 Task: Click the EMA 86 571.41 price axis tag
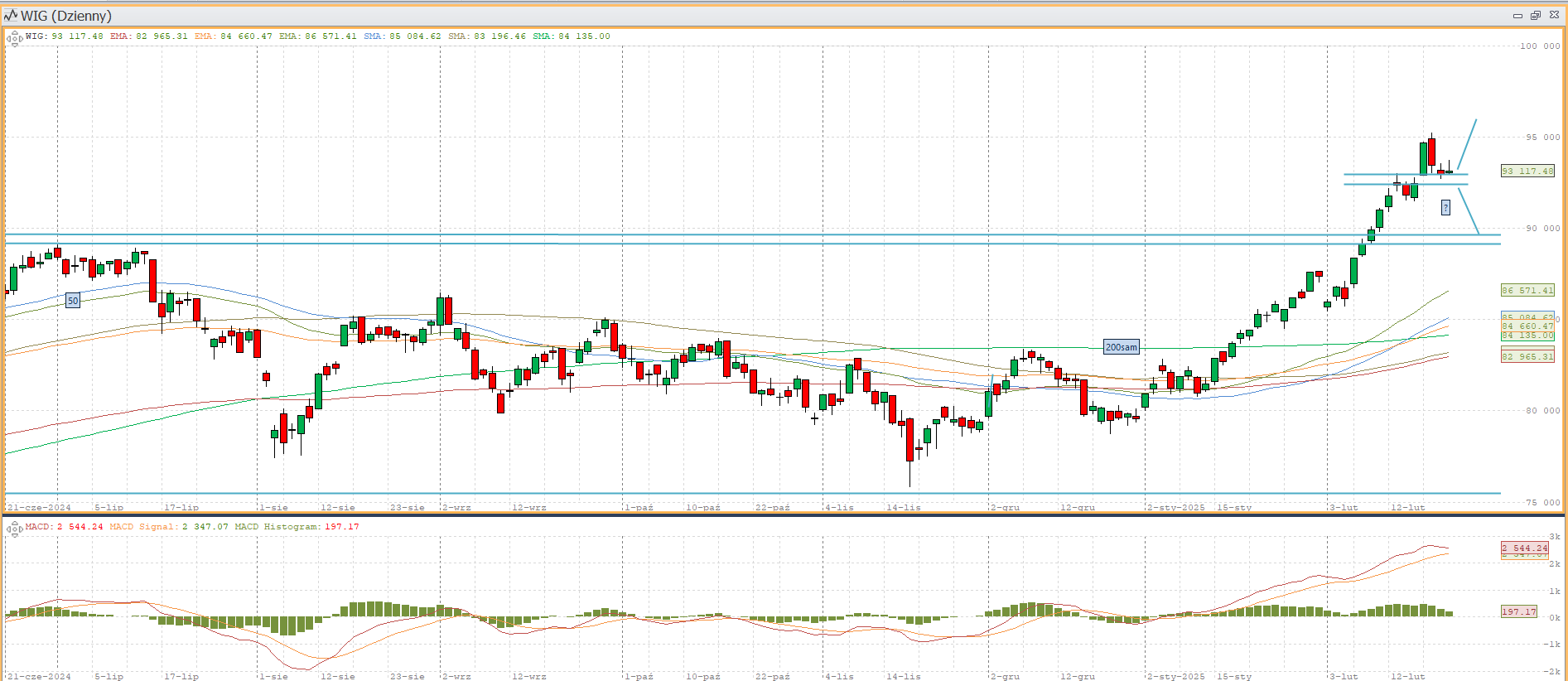(x=1527, y=291)
